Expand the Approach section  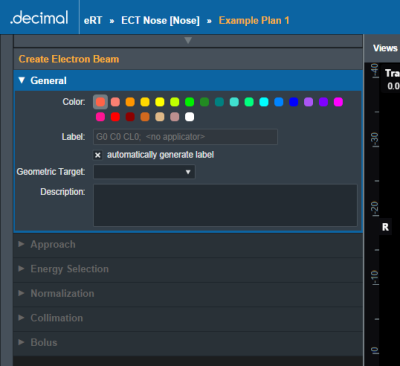[188, 244]
